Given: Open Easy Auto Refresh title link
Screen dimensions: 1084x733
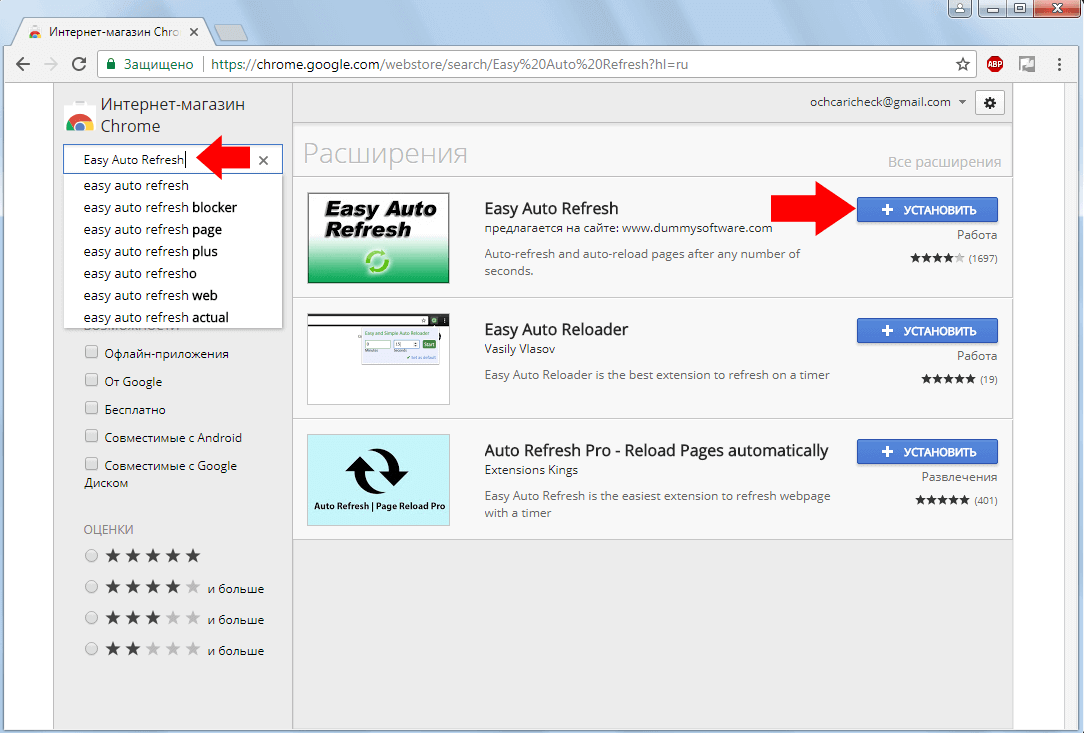Looking at the screenshot, I should tap(551, 209).
